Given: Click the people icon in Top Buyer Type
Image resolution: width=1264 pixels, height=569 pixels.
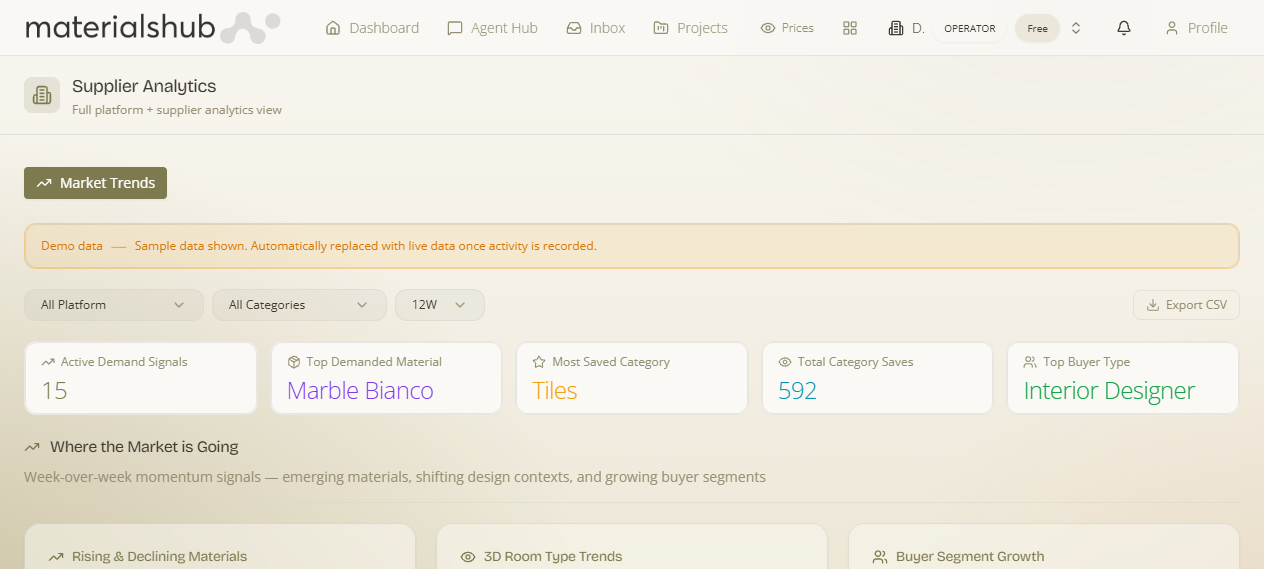Looking at the screenshot, I should point(1030,362).
